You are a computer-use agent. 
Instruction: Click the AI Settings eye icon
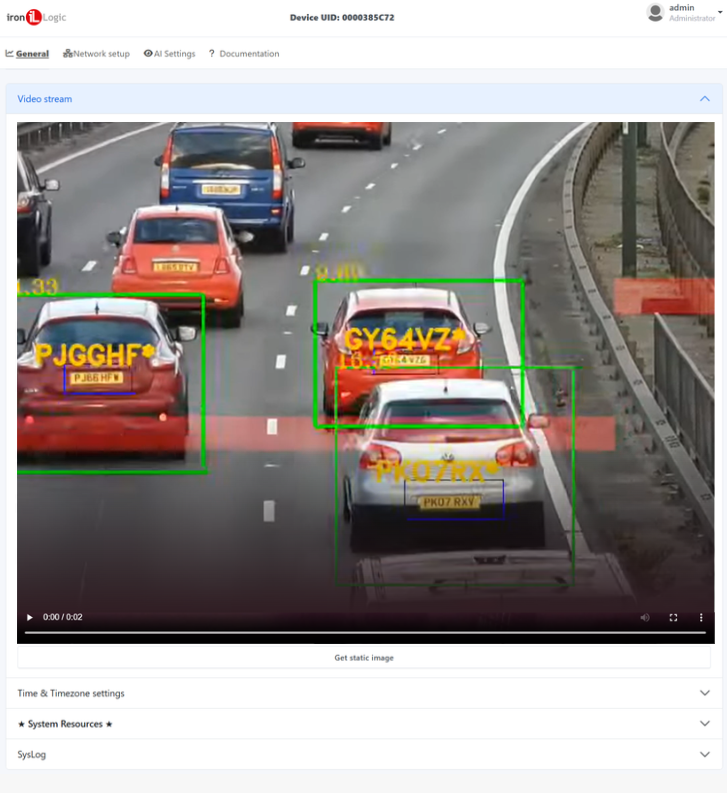coord(148,54)
